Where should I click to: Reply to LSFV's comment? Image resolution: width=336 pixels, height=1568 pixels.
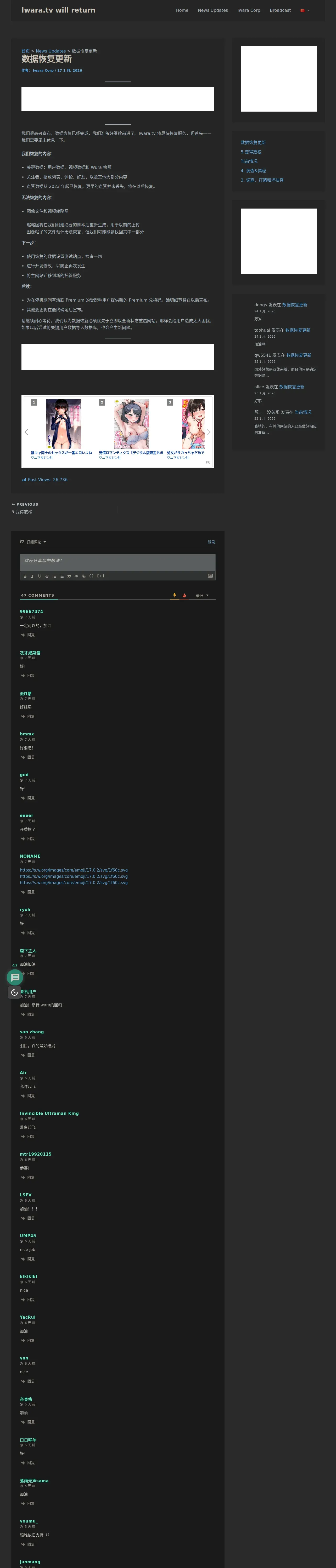[27, 1219]
